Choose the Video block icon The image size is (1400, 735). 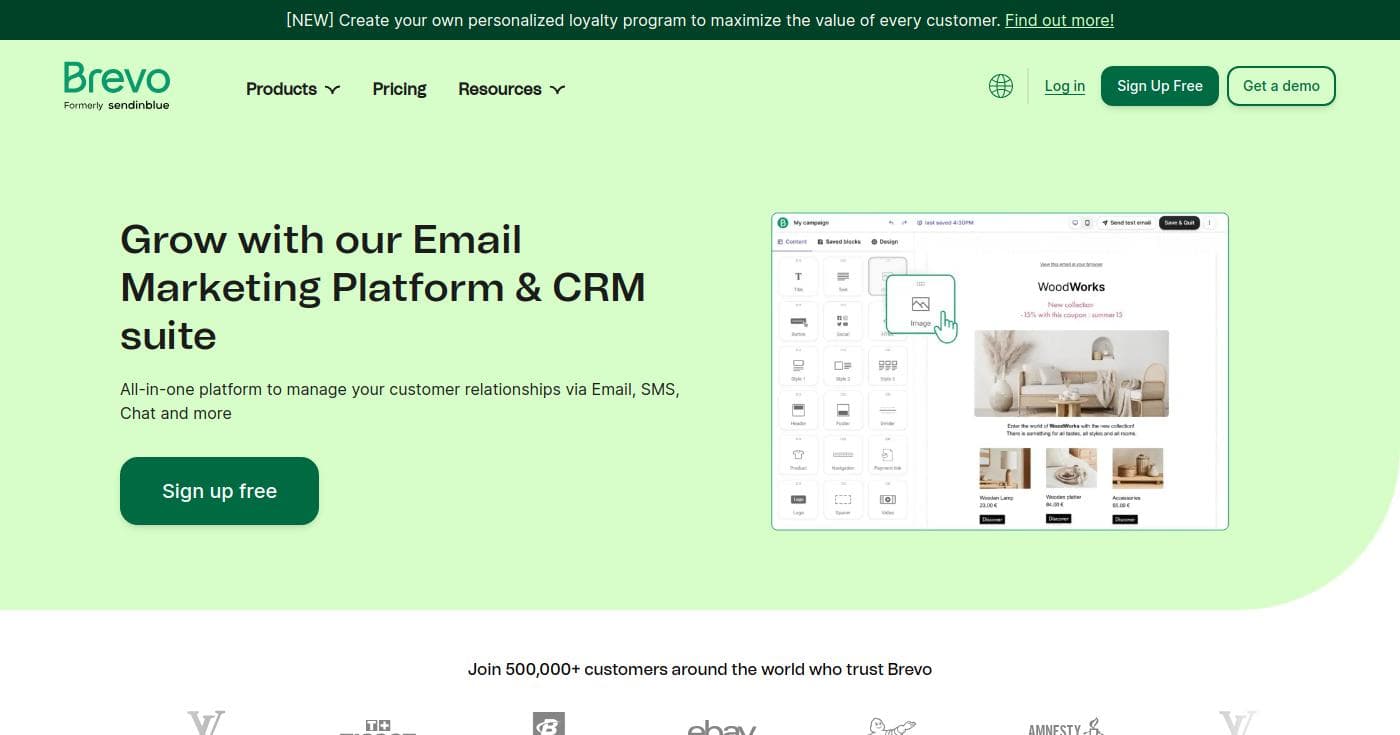click(887, 500)
